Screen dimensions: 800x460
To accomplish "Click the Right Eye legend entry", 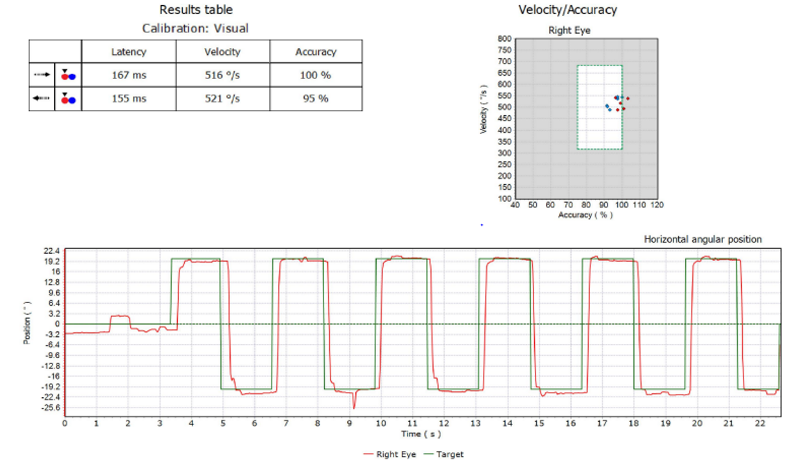I will [390, 454].
